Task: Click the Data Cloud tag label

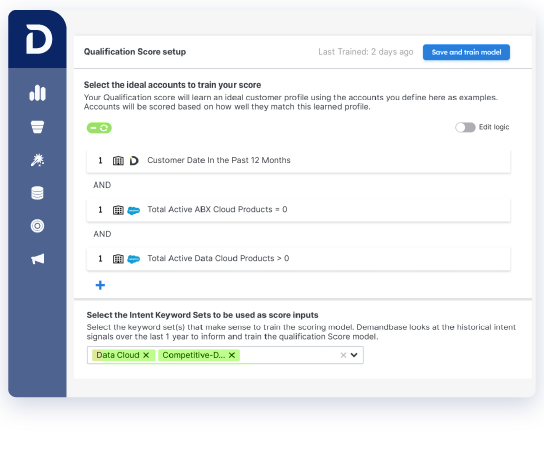Action: (118, 355)
